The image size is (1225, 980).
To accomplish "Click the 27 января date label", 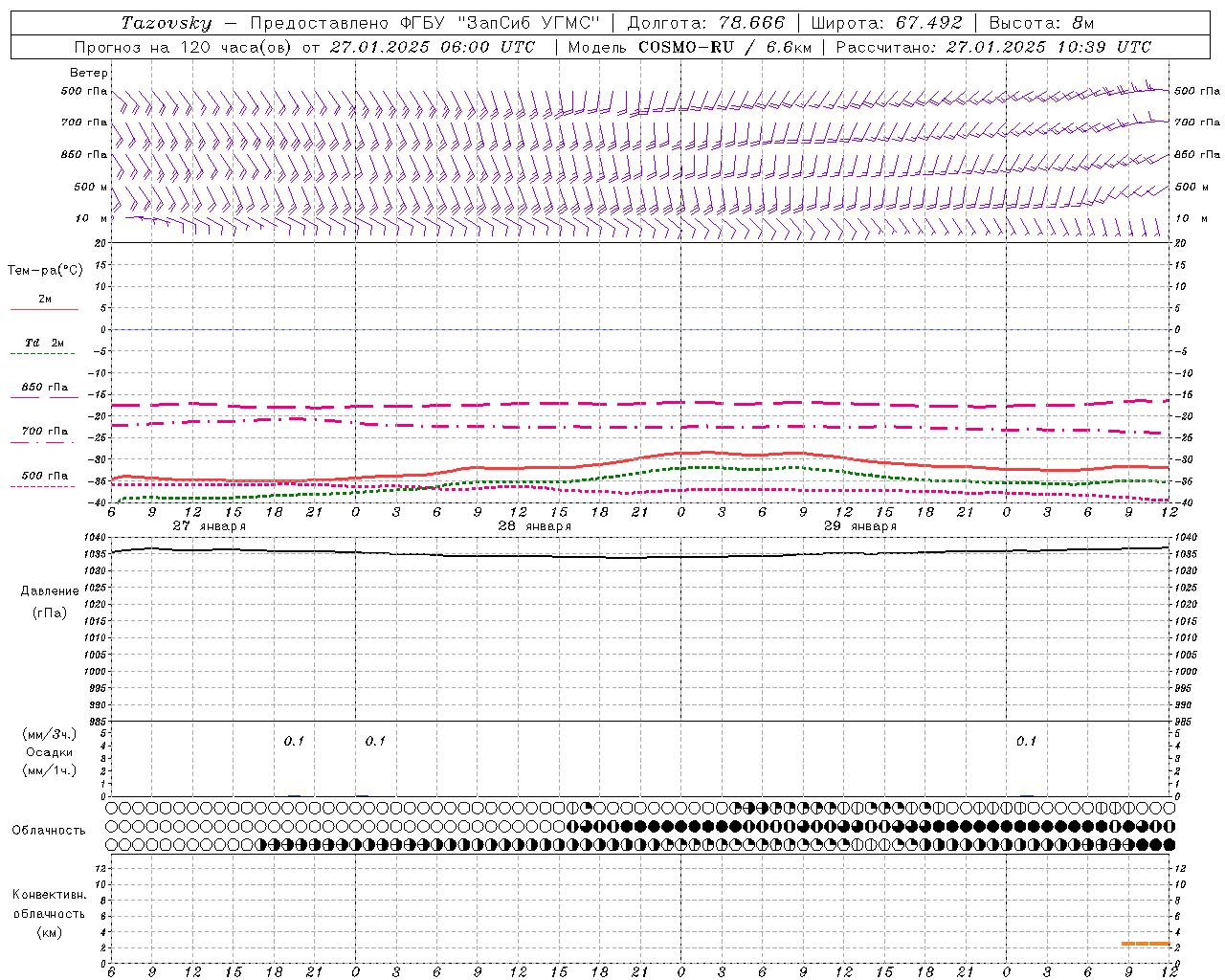I will 209,526.
